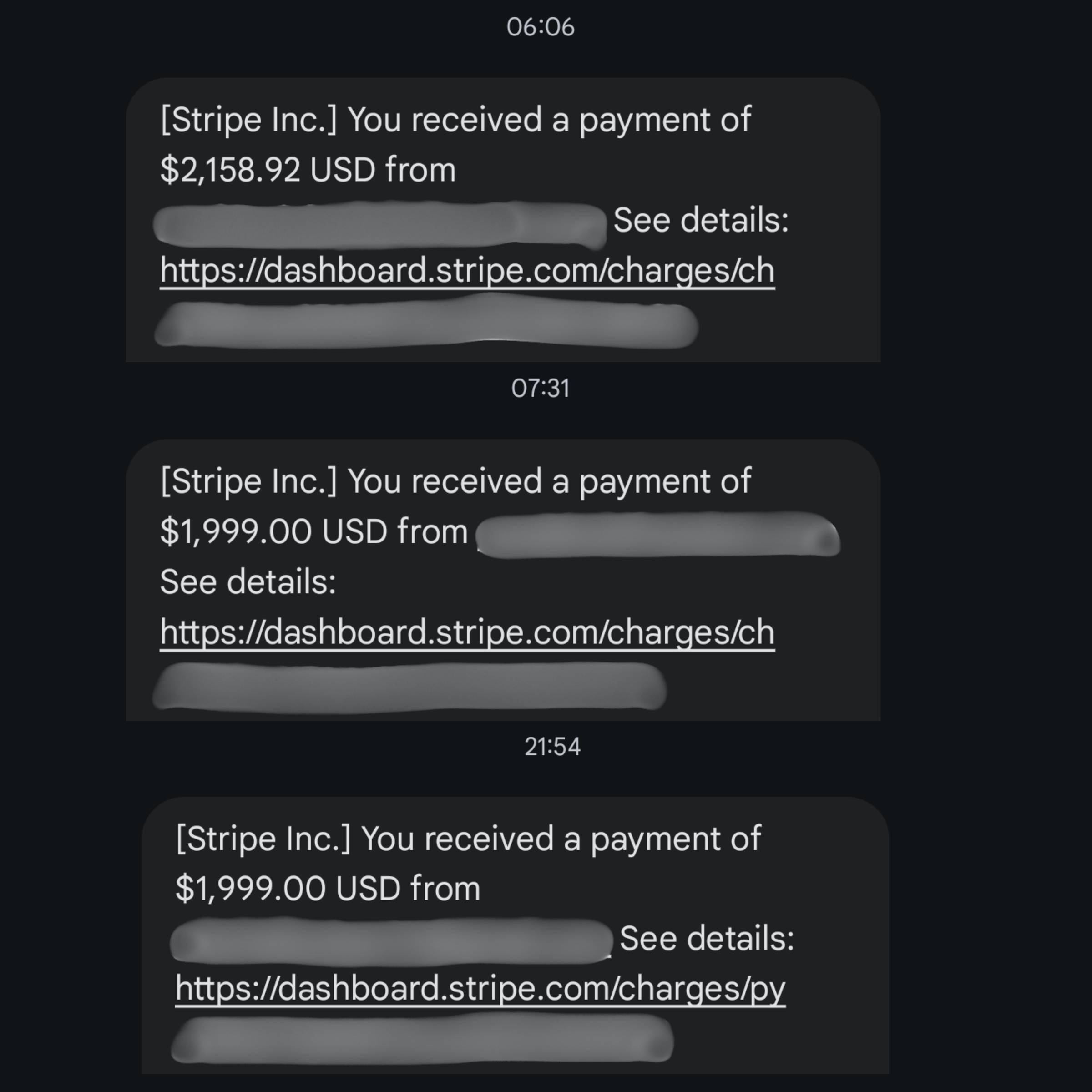Click the $1,999.00 amount in 21:54 message
Viewport: 1092px width, 1092px height.
coord(250,888)
